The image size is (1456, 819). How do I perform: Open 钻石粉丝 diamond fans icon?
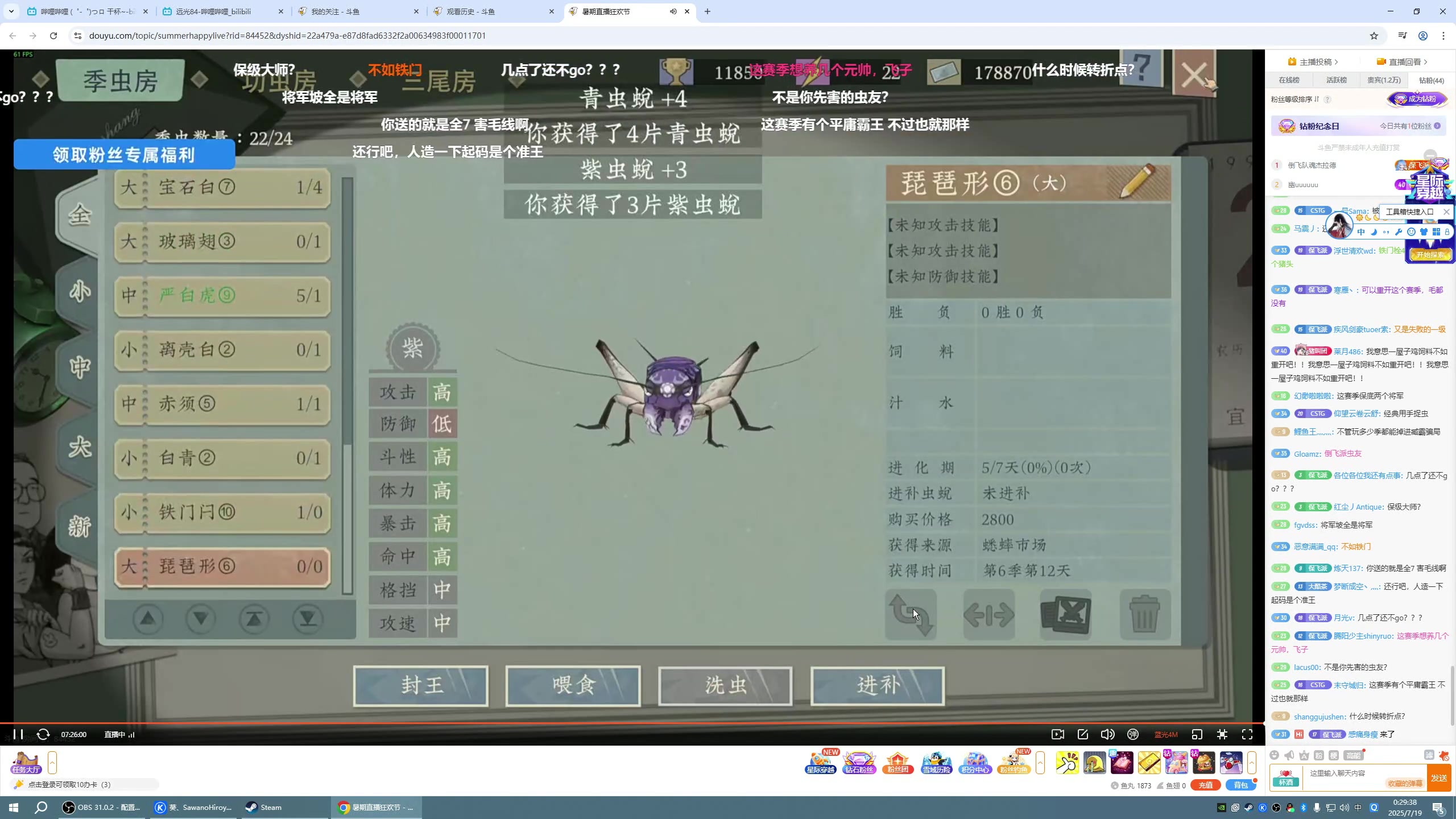[x=859, y=762]
